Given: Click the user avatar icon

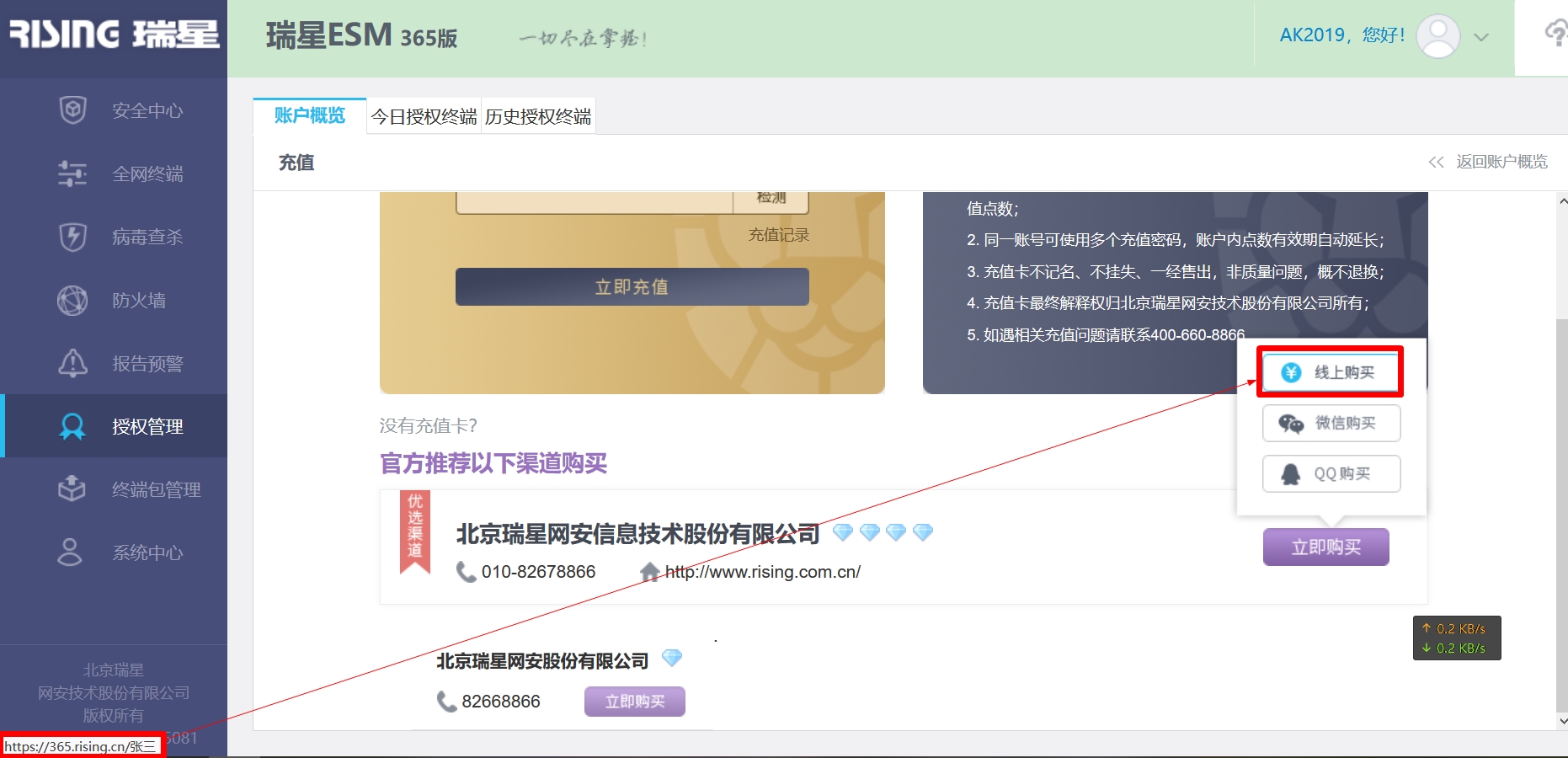Looking at the screenshot, I should coord(1438,36).
